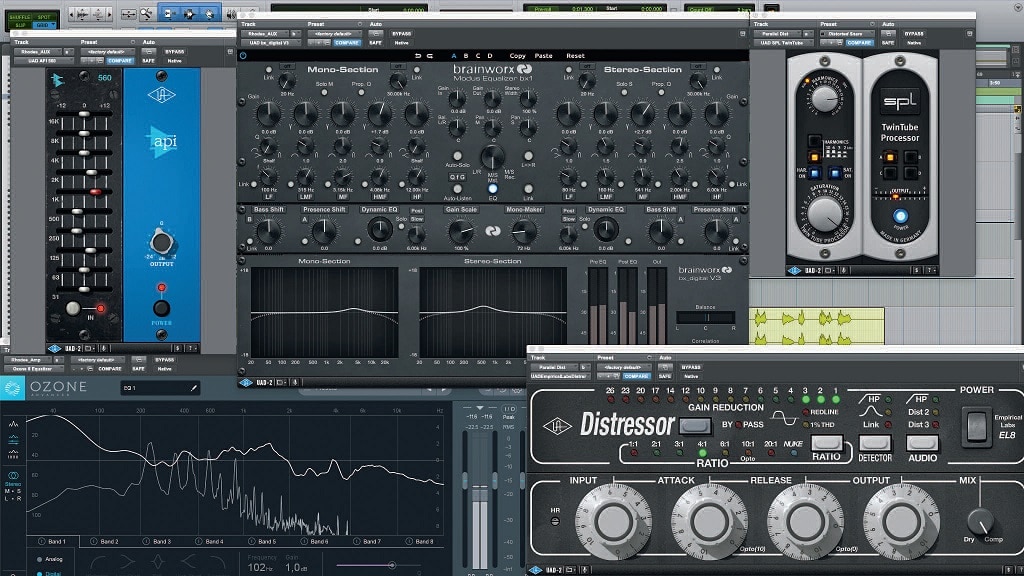Click the Distressor AUDIO button
The width and height of the screenshot is (1024, 576).
point(922,443)
